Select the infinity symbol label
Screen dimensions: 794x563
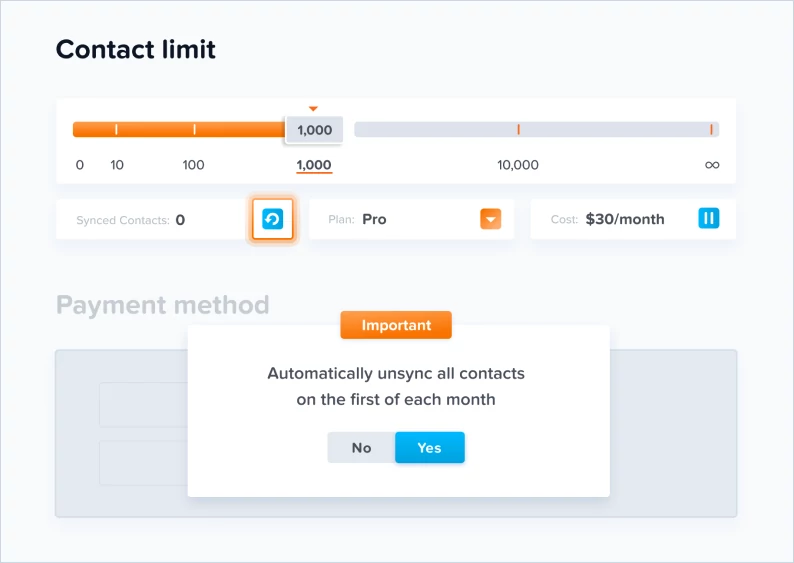pos(712,165)
